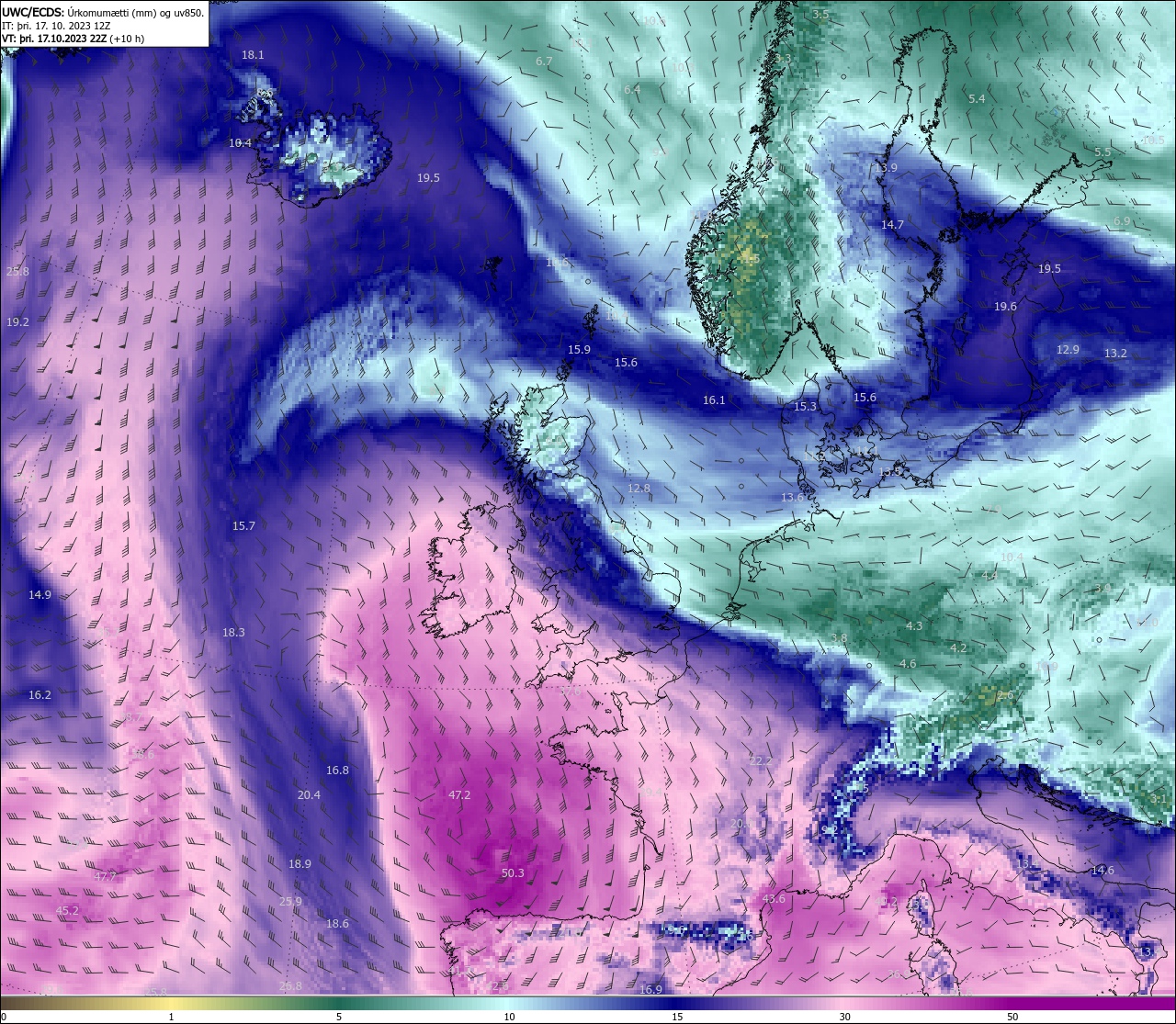The height and width of the screenshot is (1024, 1176).
Task: Click the 16.1 value in the North Sea
Action: coord(714,400)
